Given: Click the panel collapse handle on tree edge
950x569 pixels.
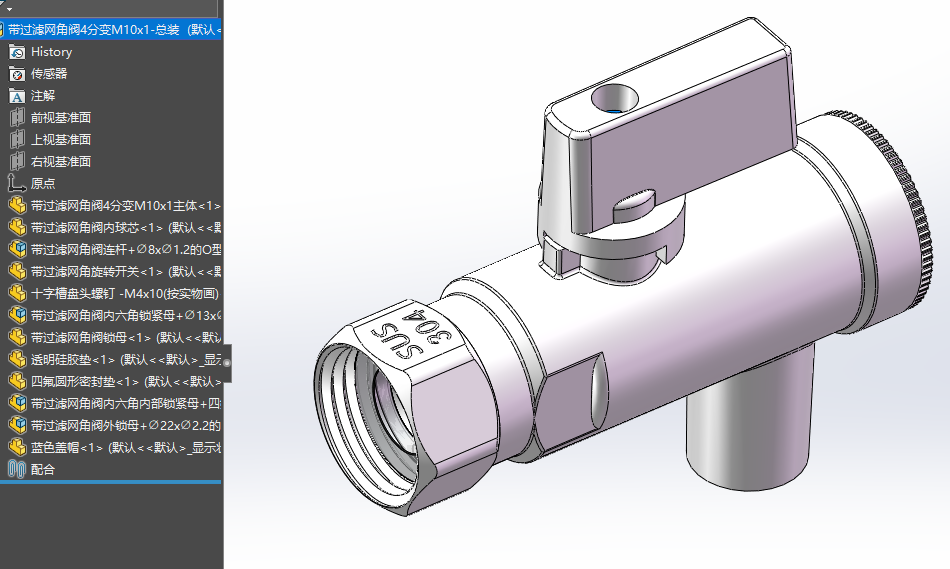Looking at the screenshot, I should point(227,364).
